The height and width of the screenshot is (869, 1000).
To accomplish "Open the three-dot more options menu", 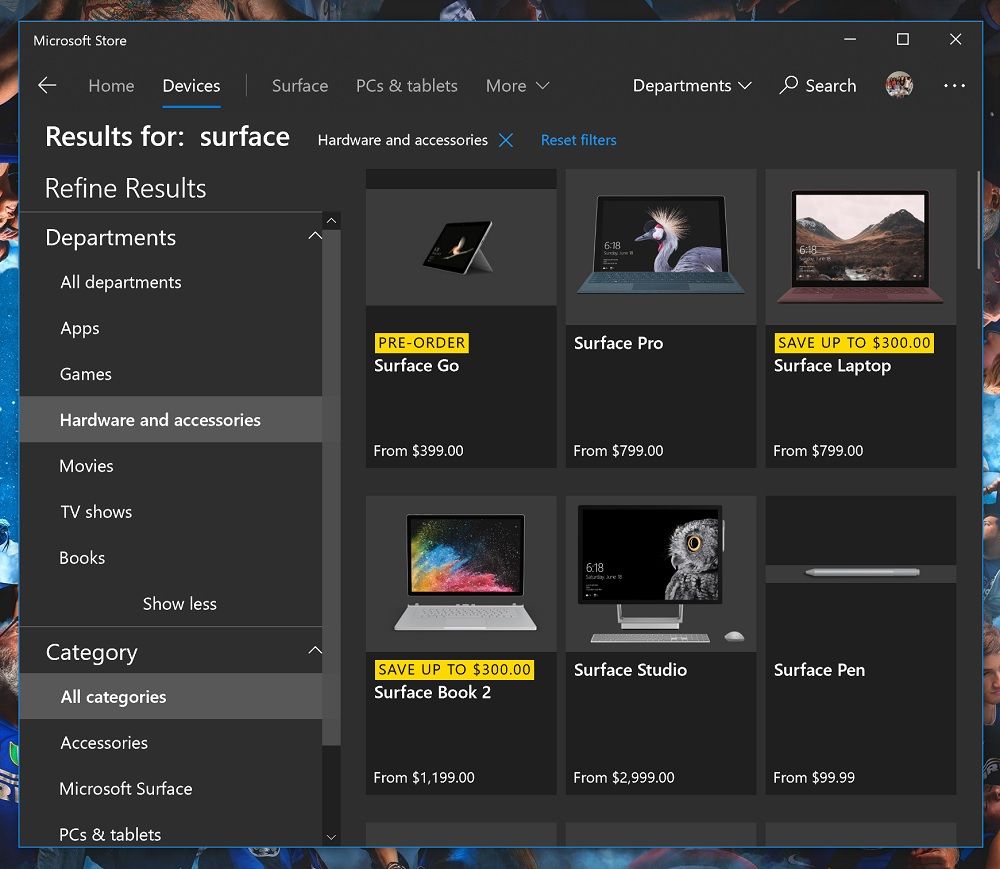I will tap(954, 86).
